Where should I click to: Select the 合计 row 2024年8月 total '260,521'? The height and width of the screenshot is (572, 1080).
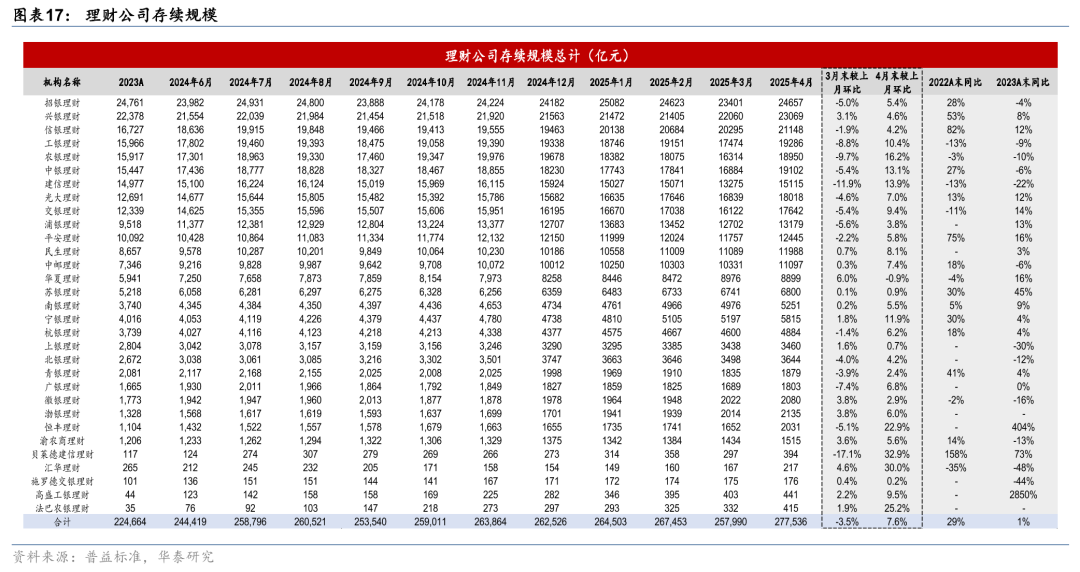click(x=311, y=522)
